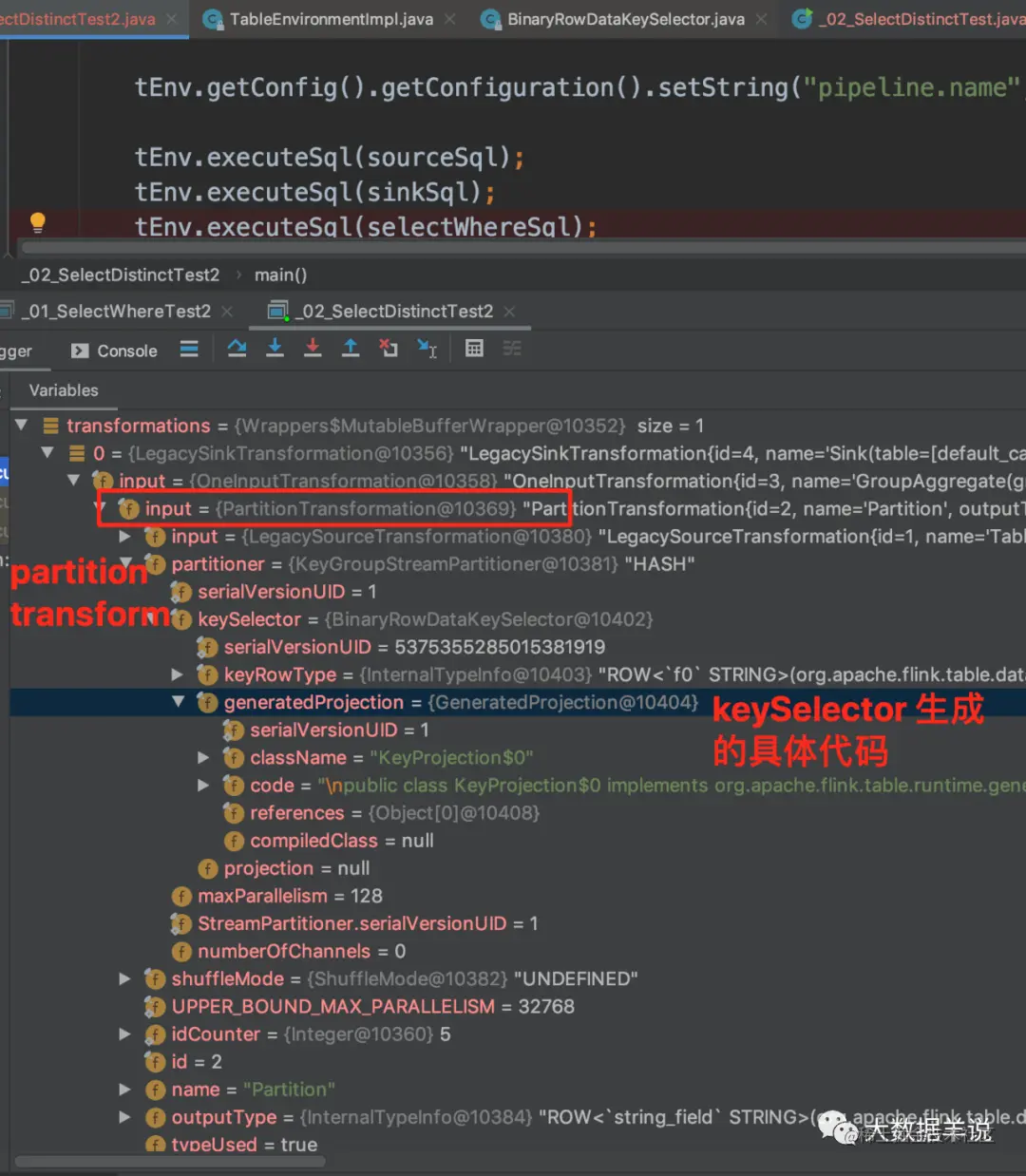
Task: Close the BinaryRowDataKeySelector.java tab
Action: tap(762, 19)
